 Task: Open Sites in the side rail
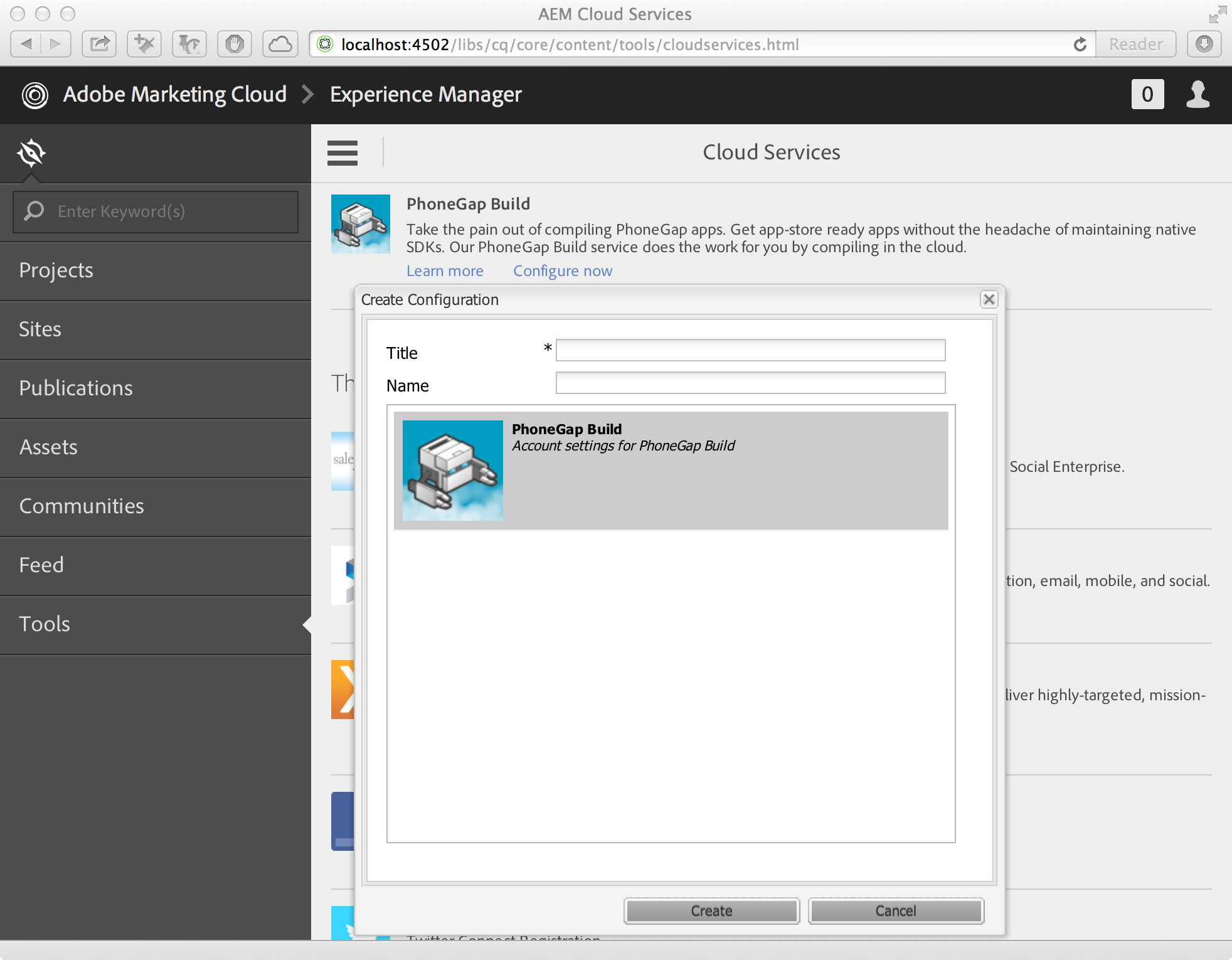(156, 329)
